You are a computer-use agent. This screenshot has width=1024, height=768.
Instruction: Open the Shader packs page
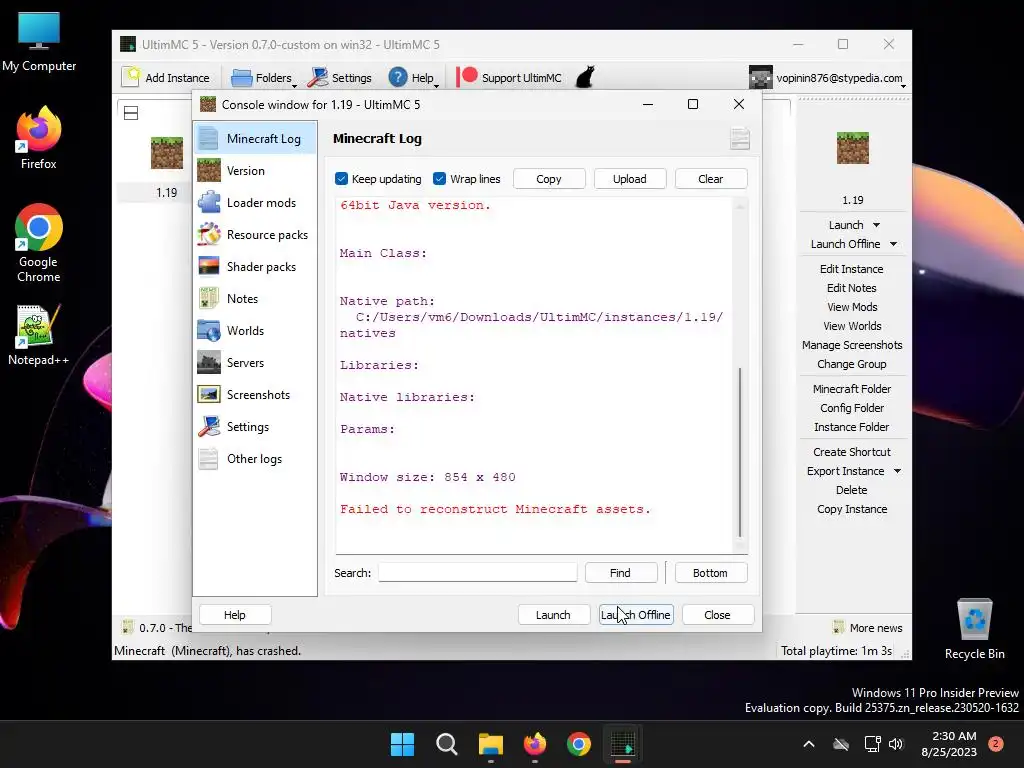pos(255,266)
